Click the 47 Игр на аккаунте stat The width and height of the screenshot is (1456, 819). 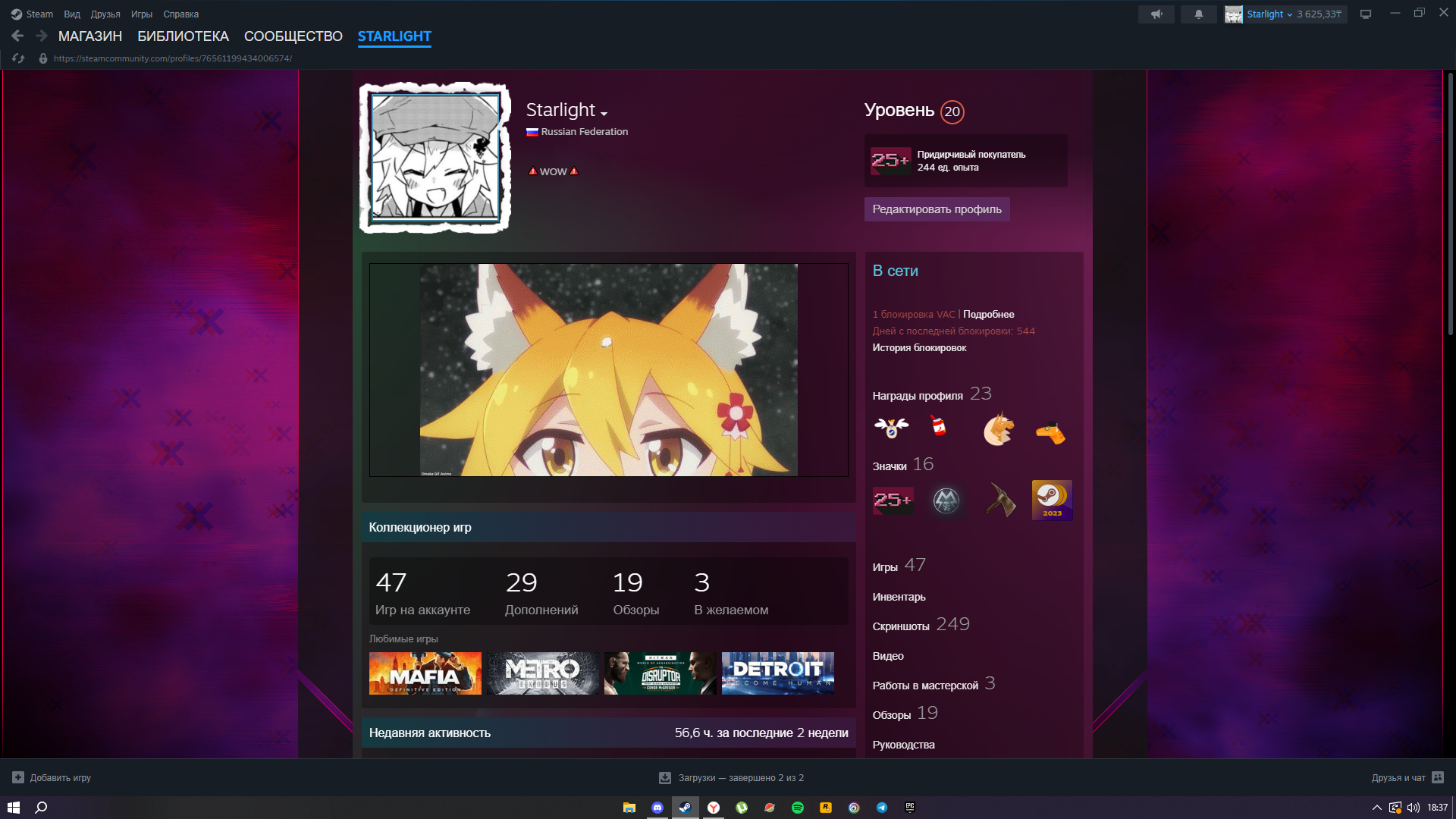tap(423, 593)
